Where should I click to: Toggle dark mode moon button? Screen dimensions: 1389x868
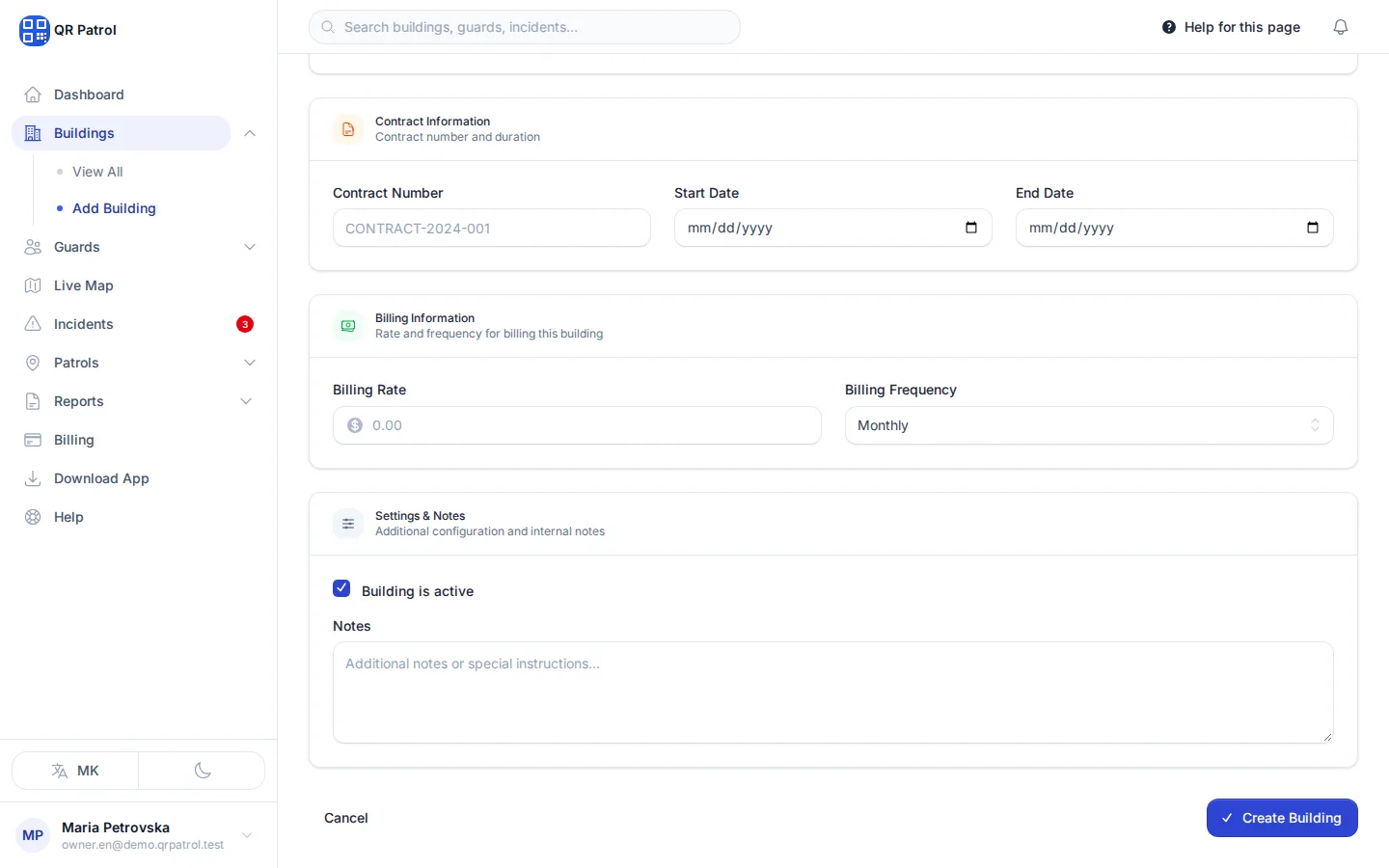coord(203,771)
